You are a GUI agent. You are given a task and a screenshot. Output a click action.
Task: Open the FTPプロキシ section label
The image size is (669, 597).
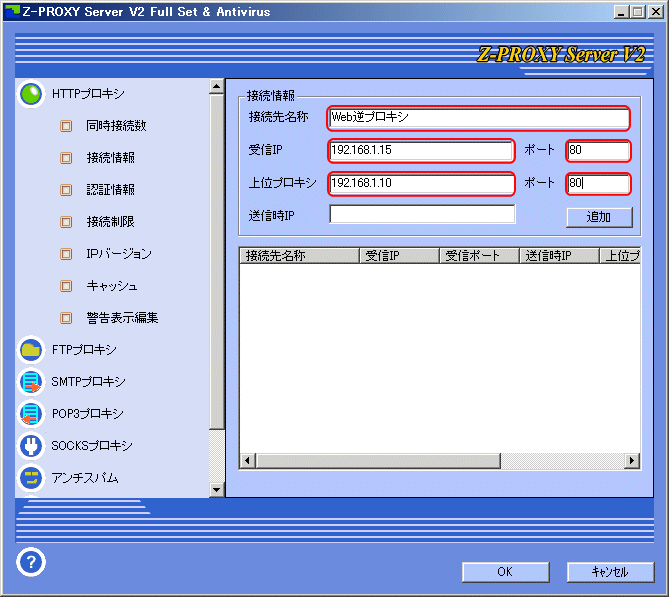(84, 349)
